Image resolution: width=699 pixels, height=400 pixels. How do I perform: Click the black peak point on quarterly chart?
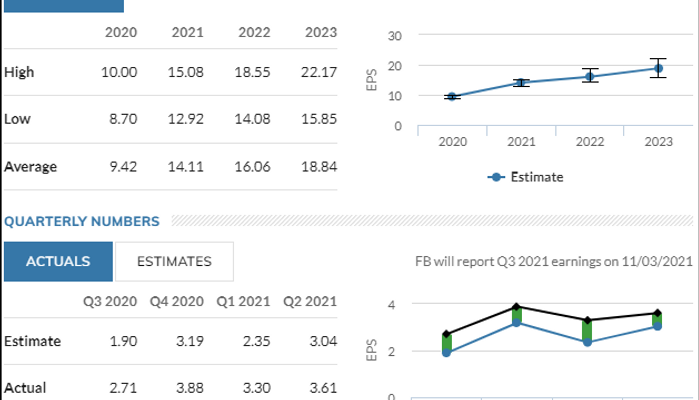point(517,307)
